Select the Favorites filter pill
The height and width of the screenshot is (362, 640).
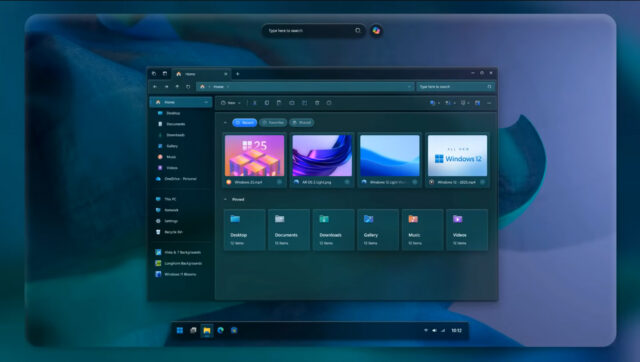tap(273, 122)
